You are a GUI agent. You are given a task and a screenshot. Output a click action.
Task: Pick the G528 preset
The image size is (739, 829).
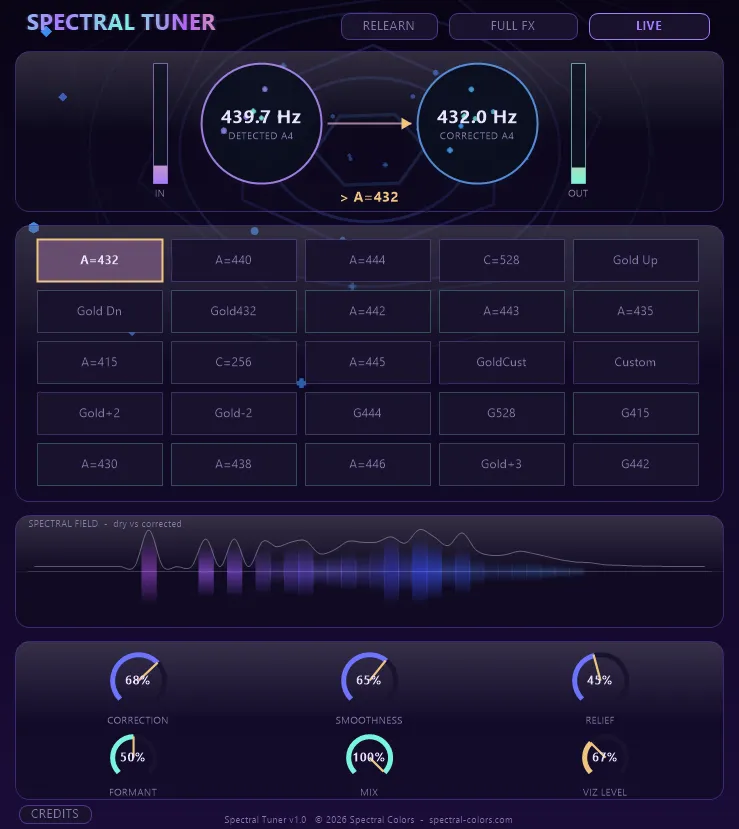(x=502, y=413)
